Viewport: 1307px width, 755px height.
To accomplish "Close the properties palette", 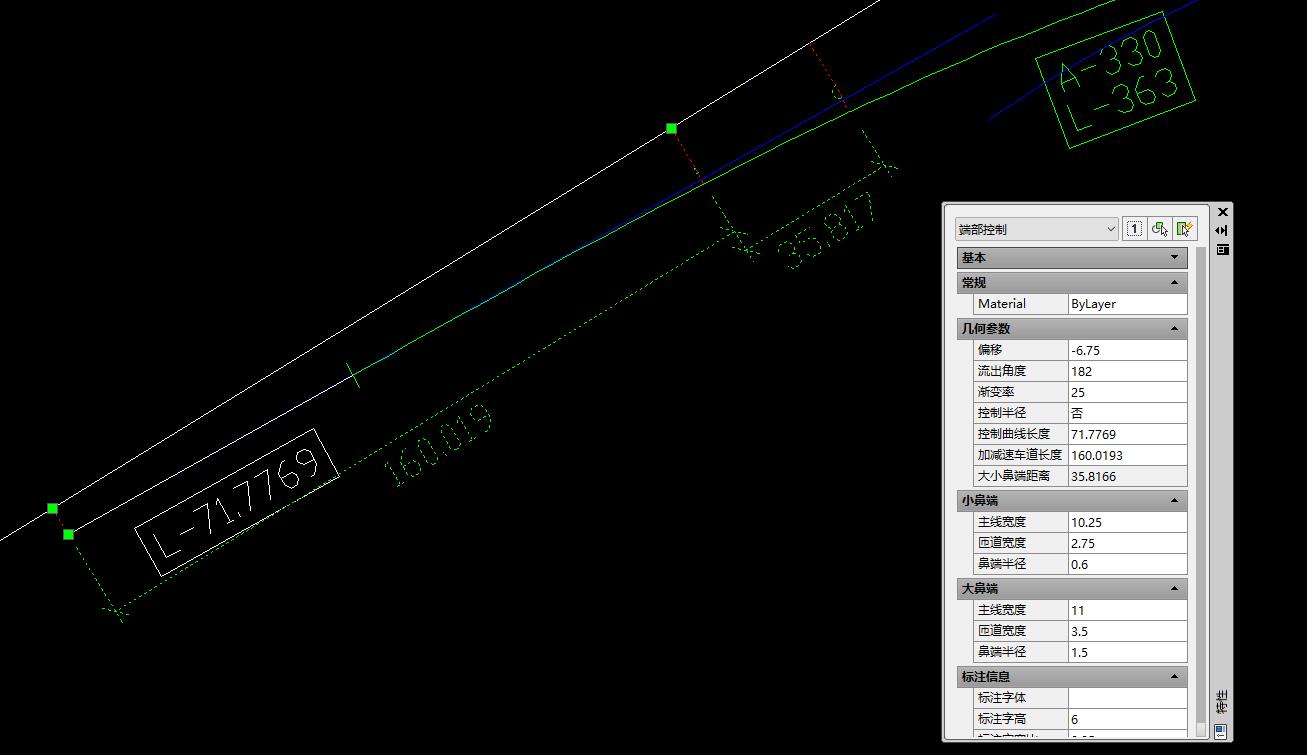I will 1222,212.
